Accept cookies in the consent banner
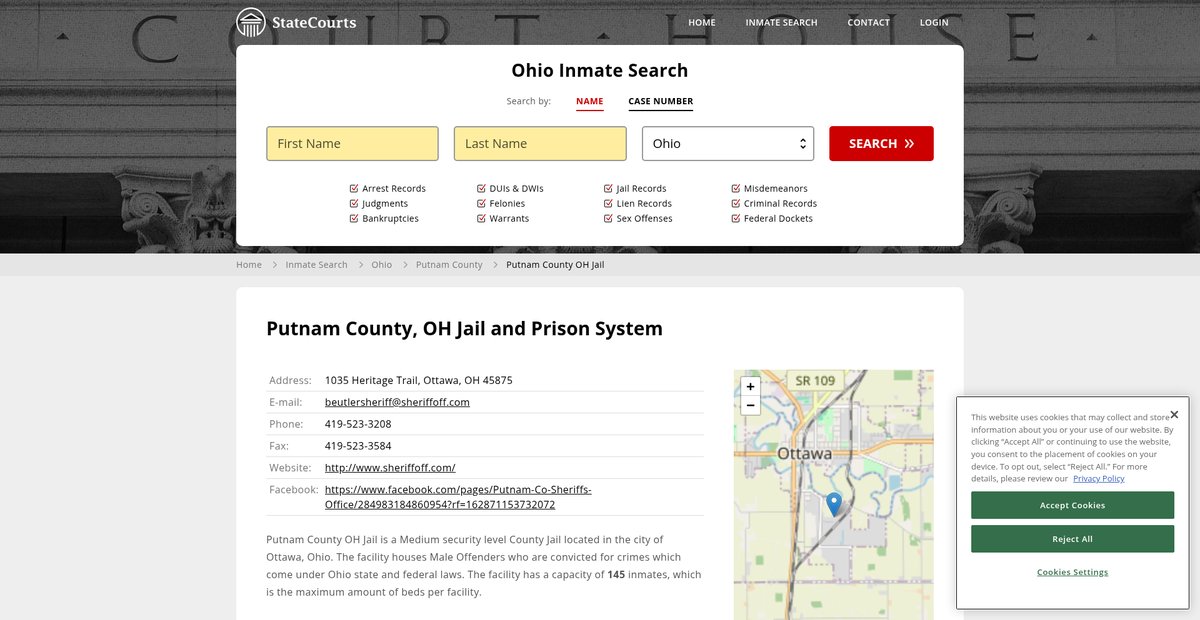 click(x=1072, y=505)
